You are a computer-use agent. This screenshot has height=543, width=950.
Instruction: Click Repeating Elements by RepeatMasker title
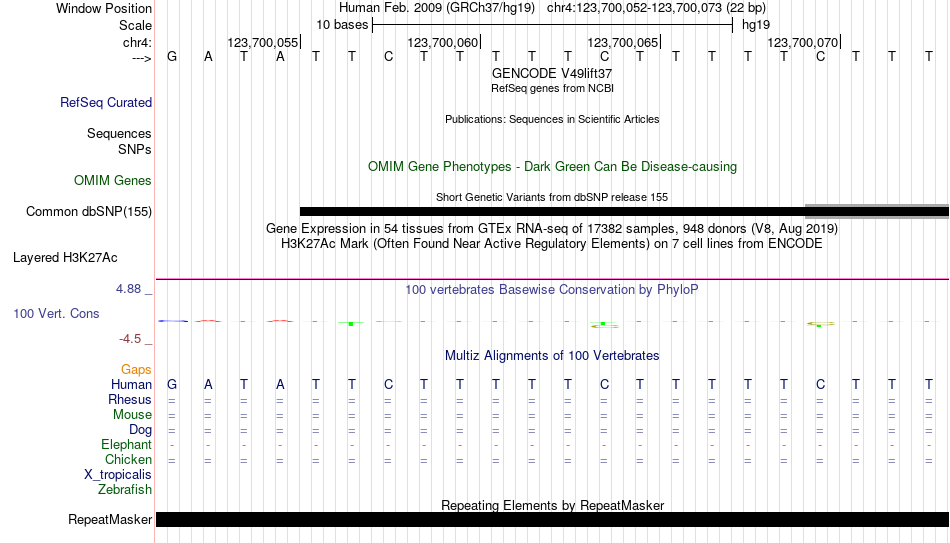coord(553,505)
